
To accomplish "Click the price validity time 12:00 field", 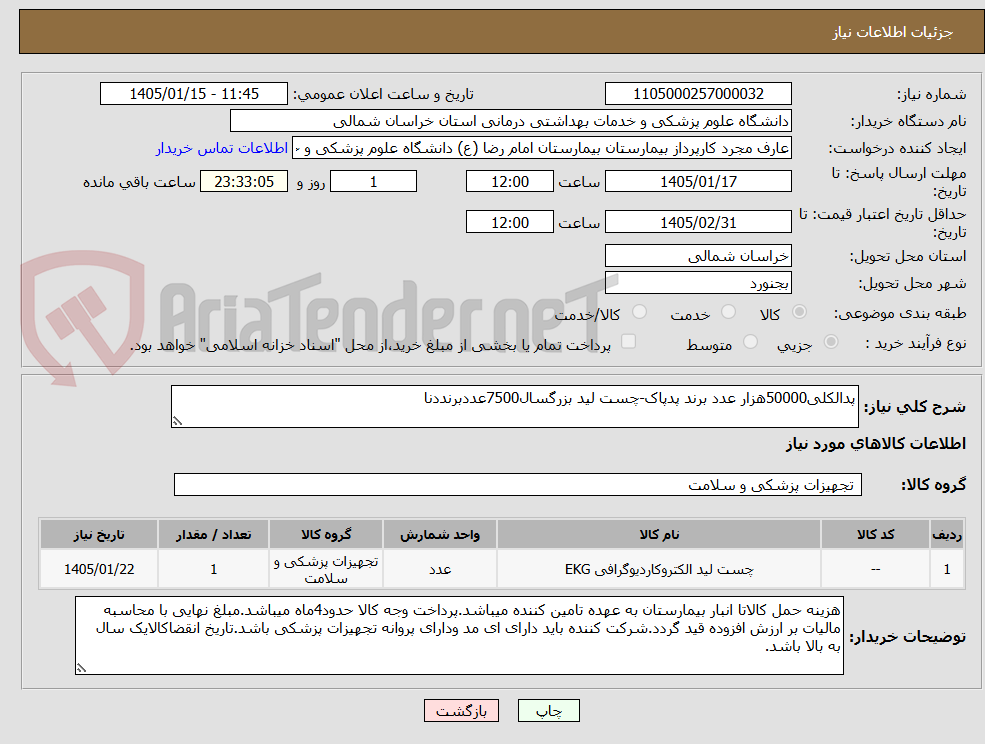I will pos(509,222).
